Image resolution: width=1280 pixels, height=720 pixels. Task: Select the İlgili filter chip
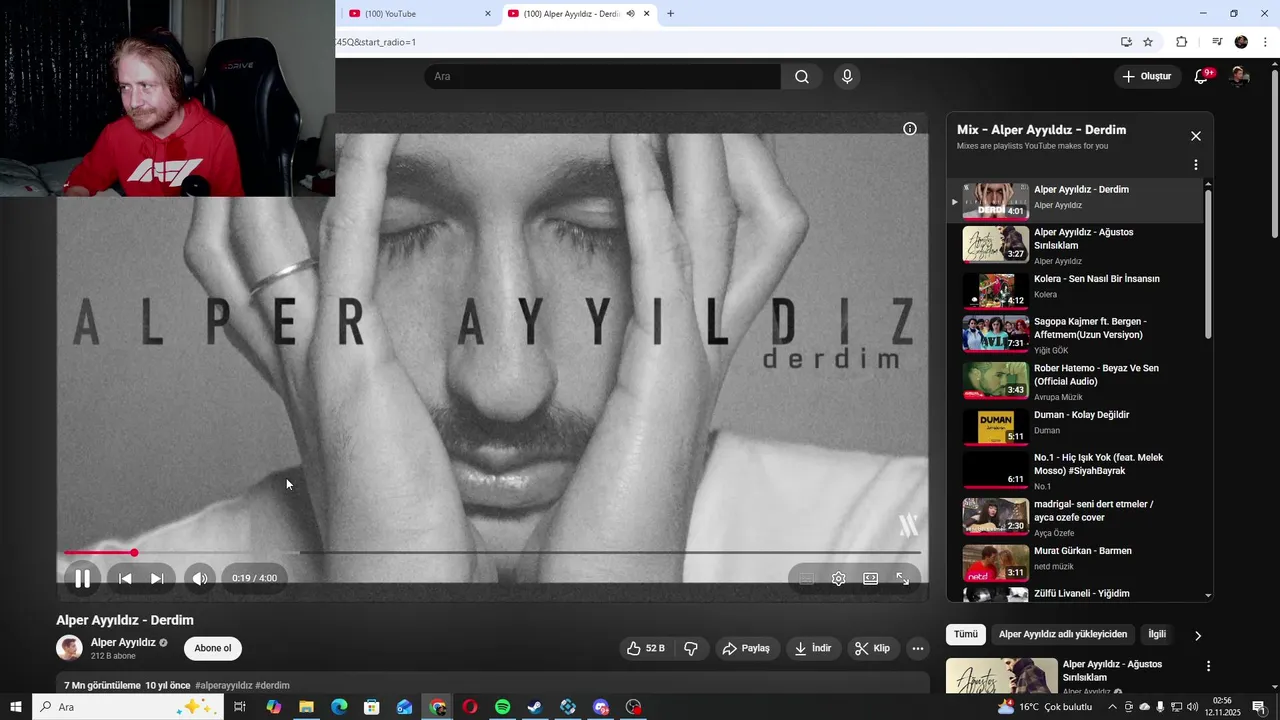(1157, 634)
